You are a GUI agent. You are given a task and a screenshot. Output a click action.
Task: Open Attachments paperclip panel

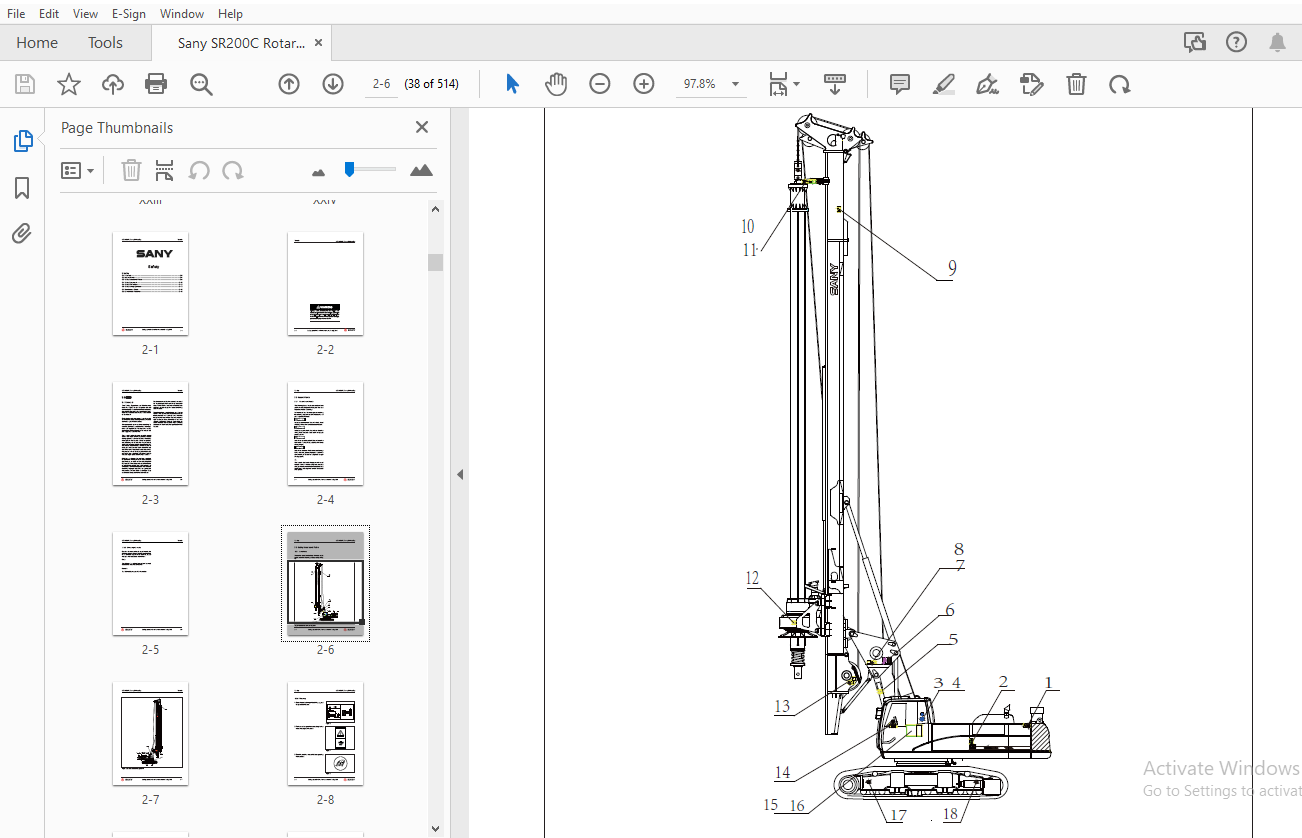click(22, 234)
